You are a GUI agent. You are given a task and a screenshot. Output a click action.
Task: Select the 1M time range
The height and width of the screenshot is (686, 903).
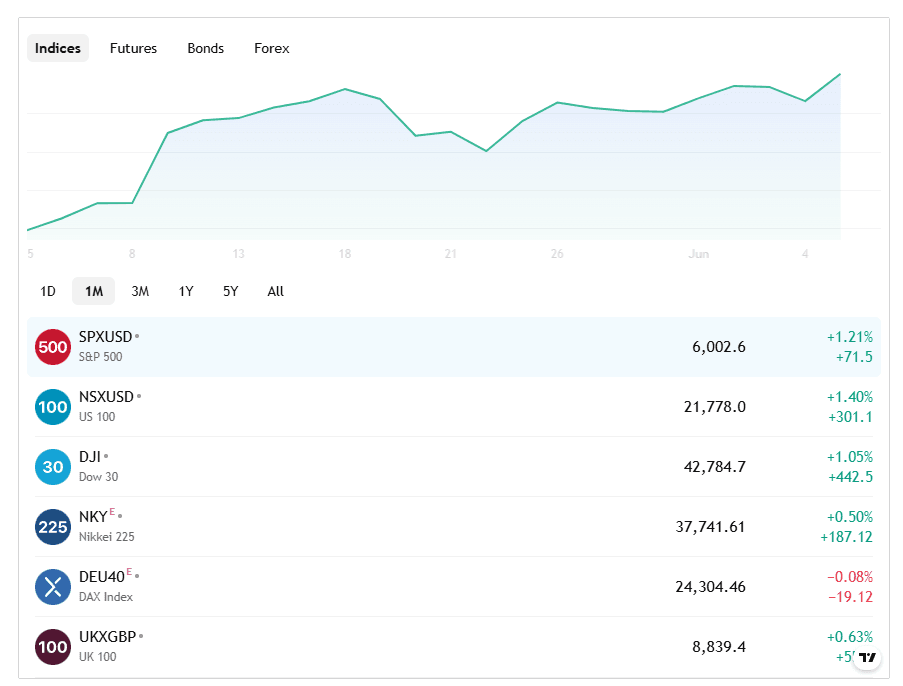click(94, 291)
